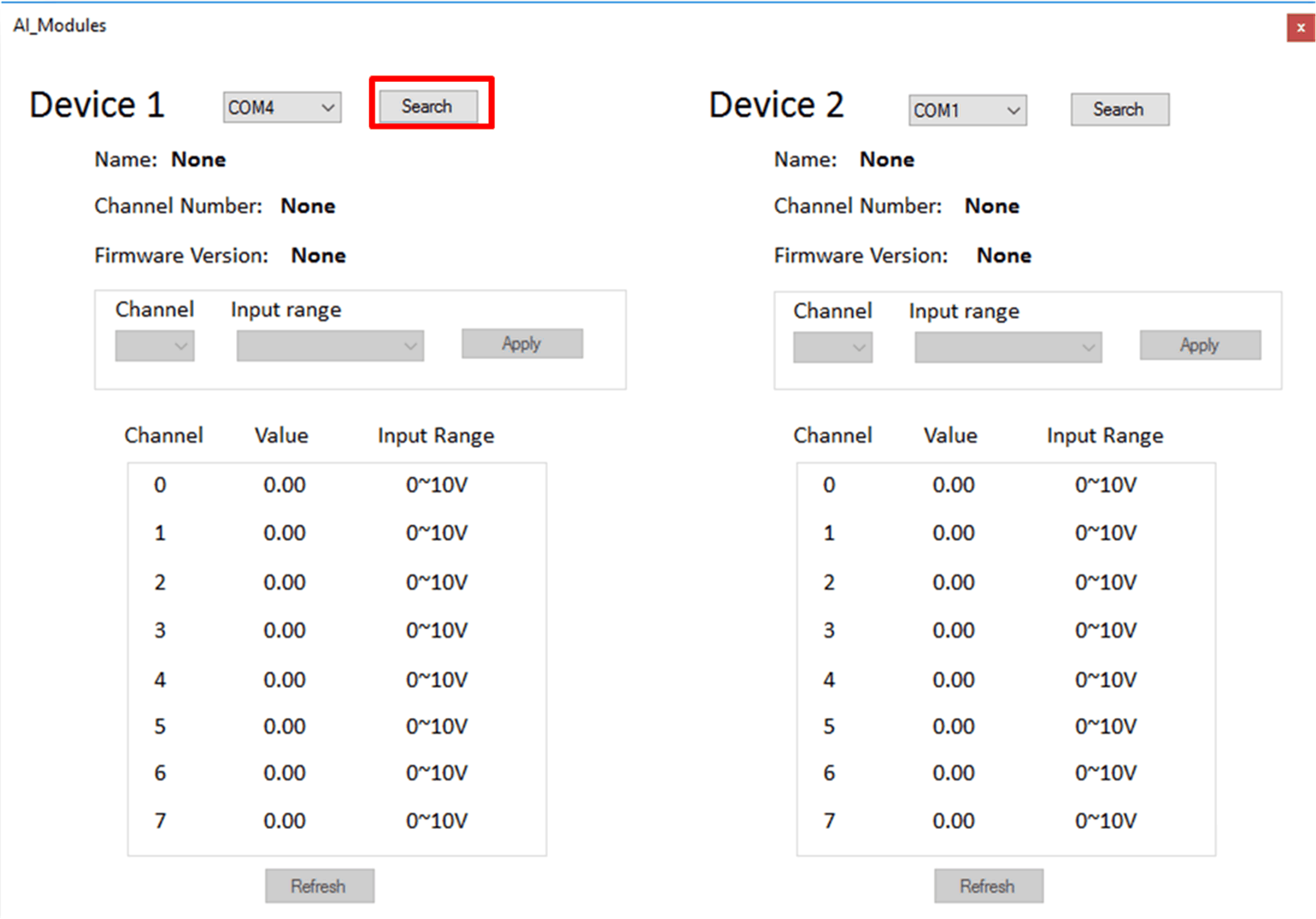The width and height of the screenshot is (1316, 919).
Task: Click Device 1 Firmware Version value
Action: 318,256
